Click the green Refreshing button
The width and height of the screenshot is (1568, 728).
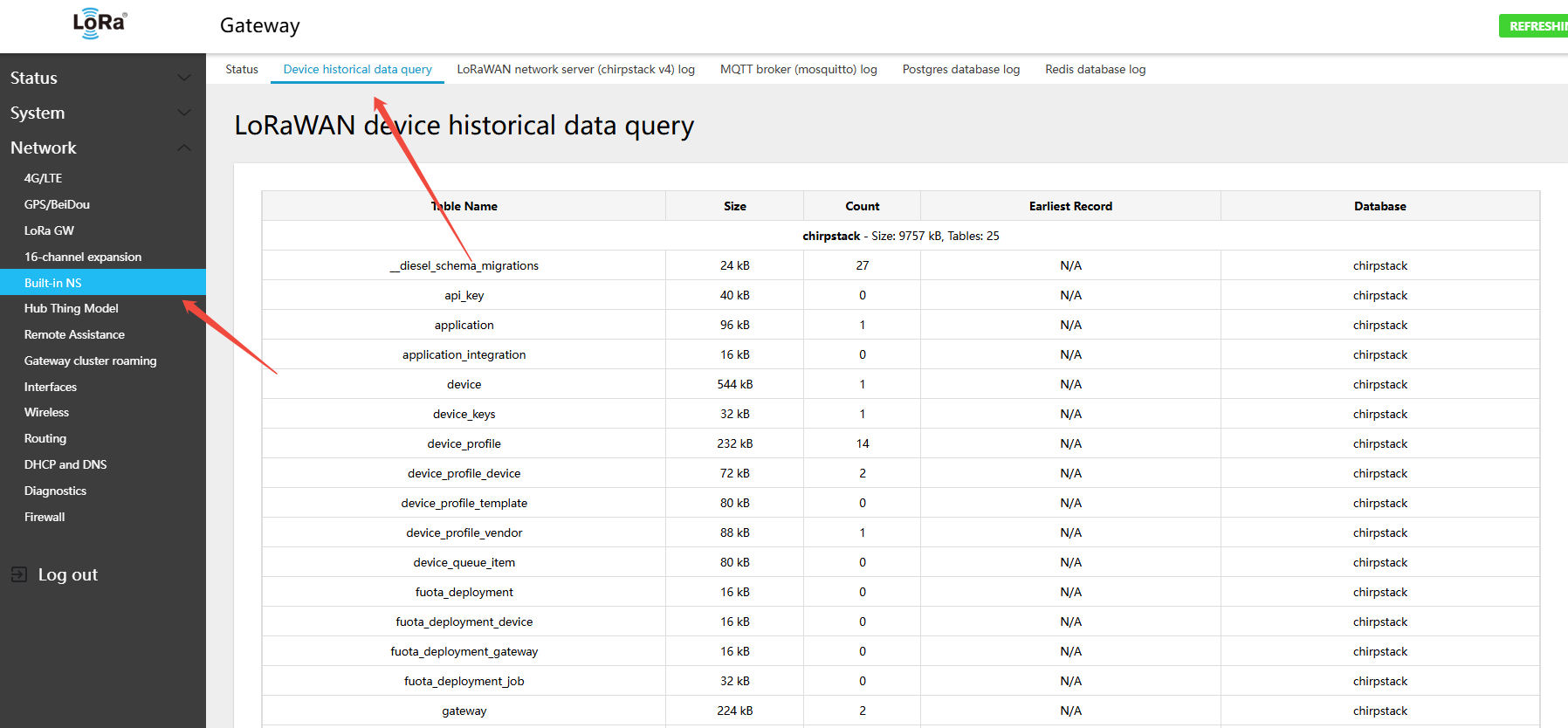click(1535, 26)
